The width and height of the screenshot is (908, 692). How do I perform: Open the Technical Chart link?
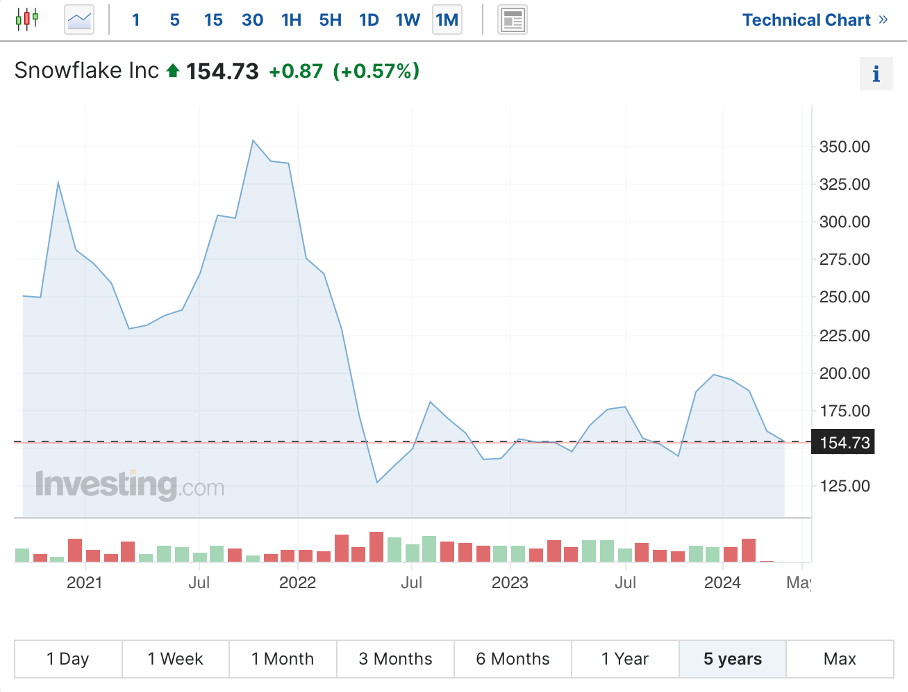(x=806, y=19)
